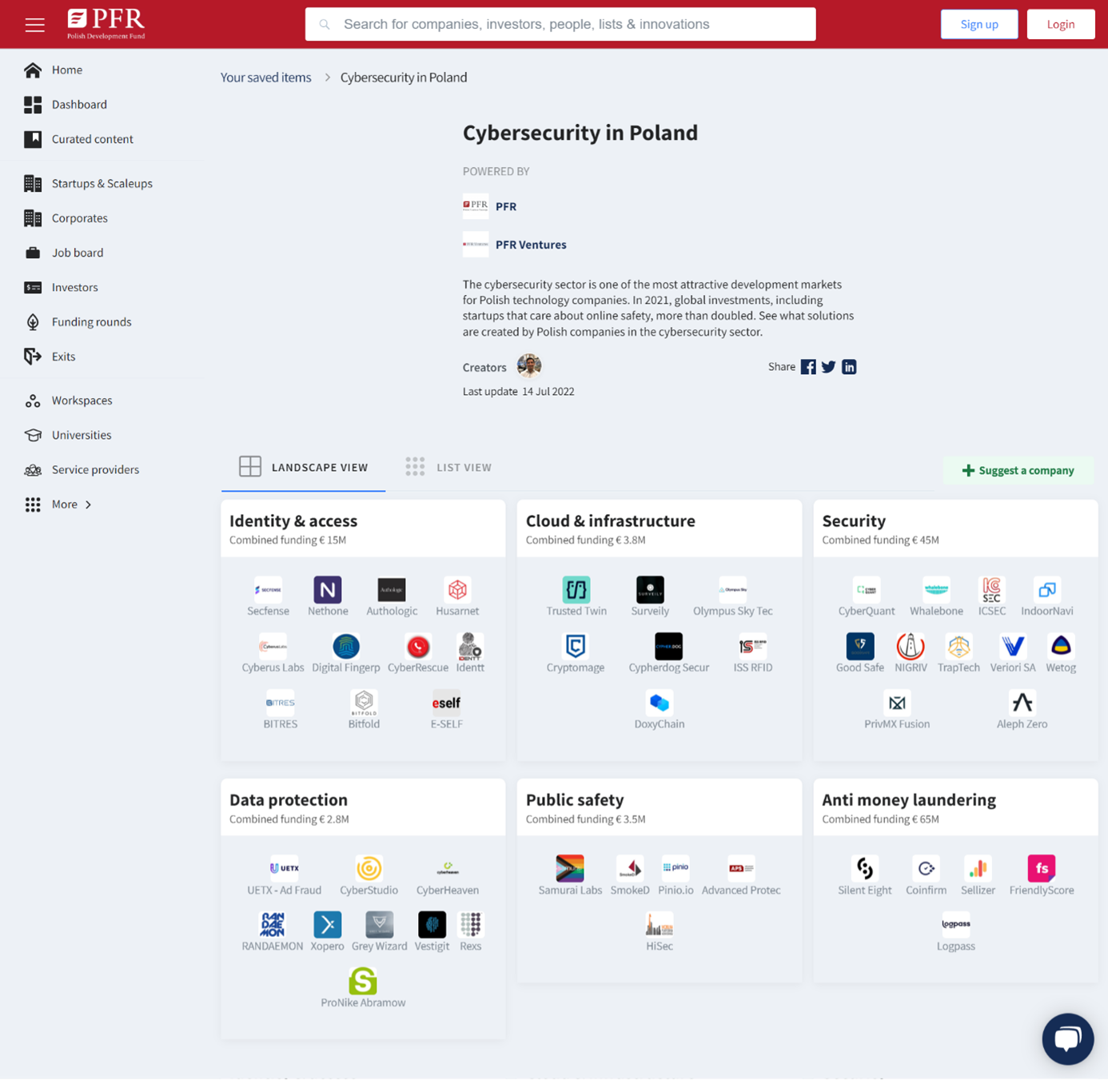Share the list on Twitter
The image size is (1108, 1092).
[828, 367]
